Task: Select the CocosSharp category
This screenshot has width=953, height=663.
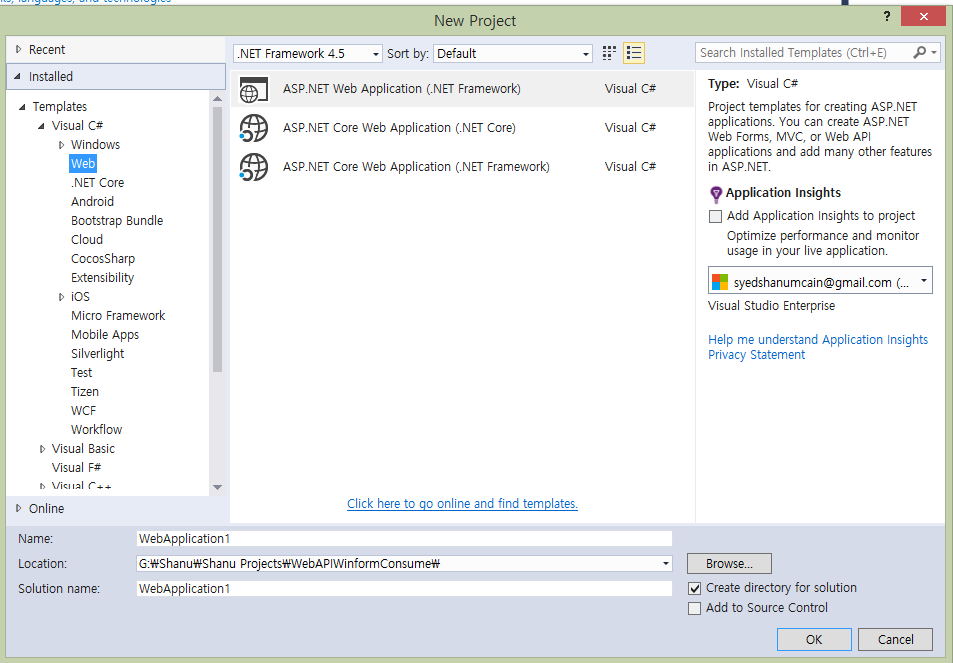Action: 103,258
